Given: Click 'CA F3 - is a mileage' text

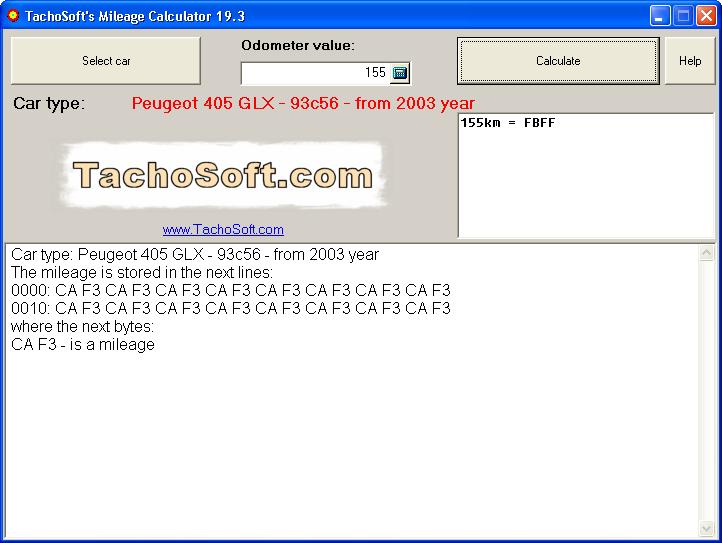Looking at the screenshot, I should tap(83, 344).
